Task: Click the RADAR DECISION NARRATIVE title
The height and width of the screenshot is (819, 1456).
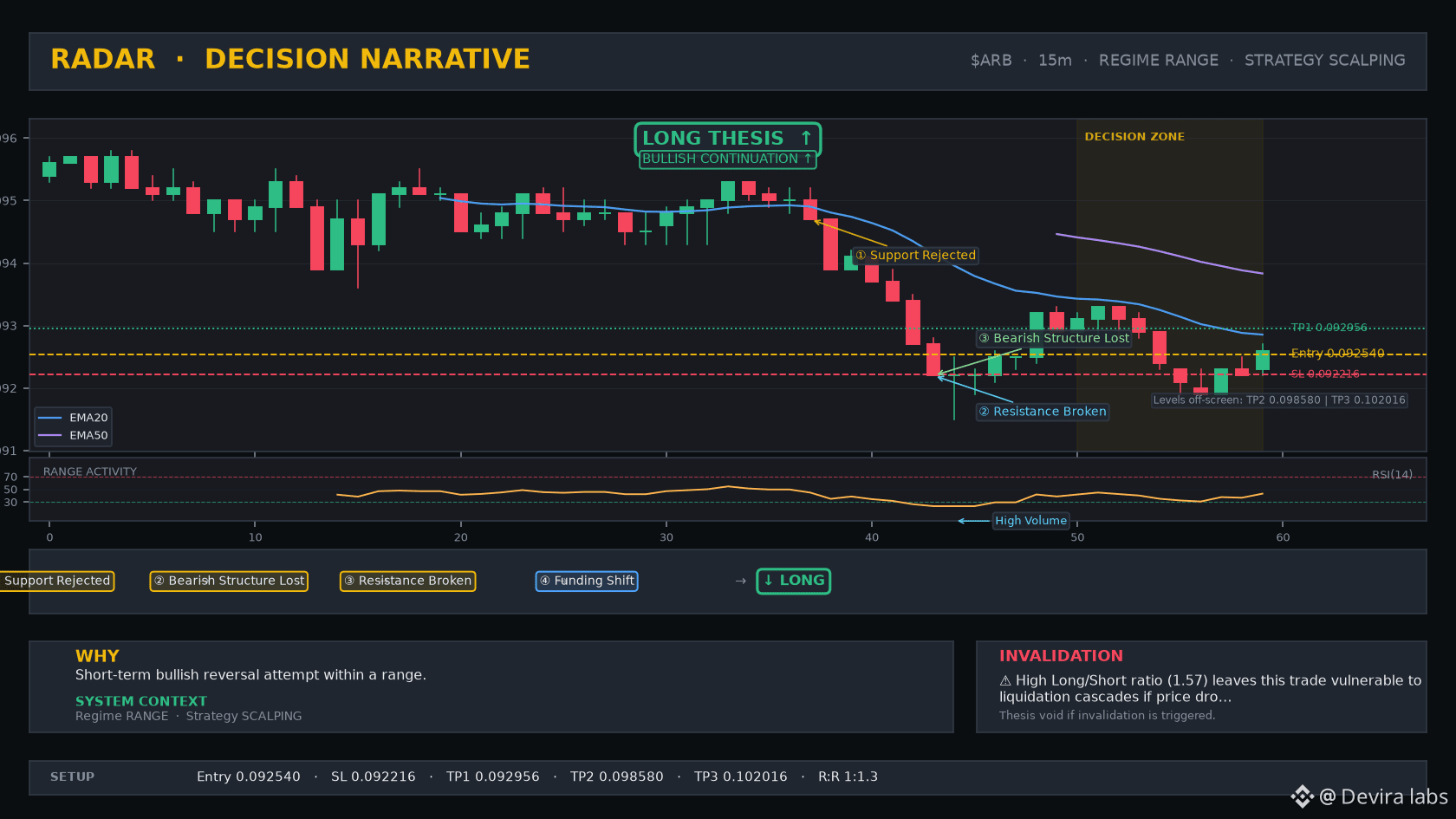Action: pyautogui.click(x=290, y=59)
